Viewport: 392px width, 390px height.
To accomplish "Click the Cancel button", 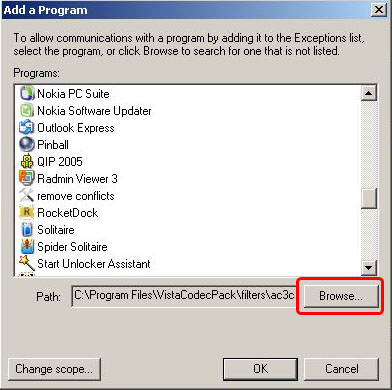I will 341,369.
